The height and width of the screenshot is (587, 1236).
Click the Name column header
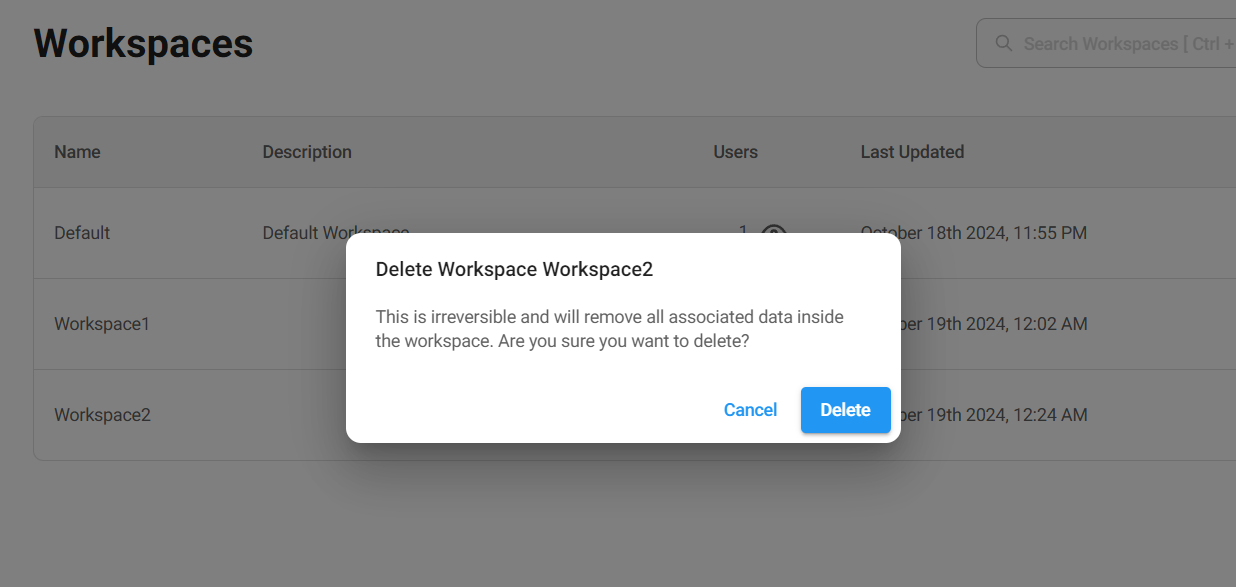(x=77, y=152)
